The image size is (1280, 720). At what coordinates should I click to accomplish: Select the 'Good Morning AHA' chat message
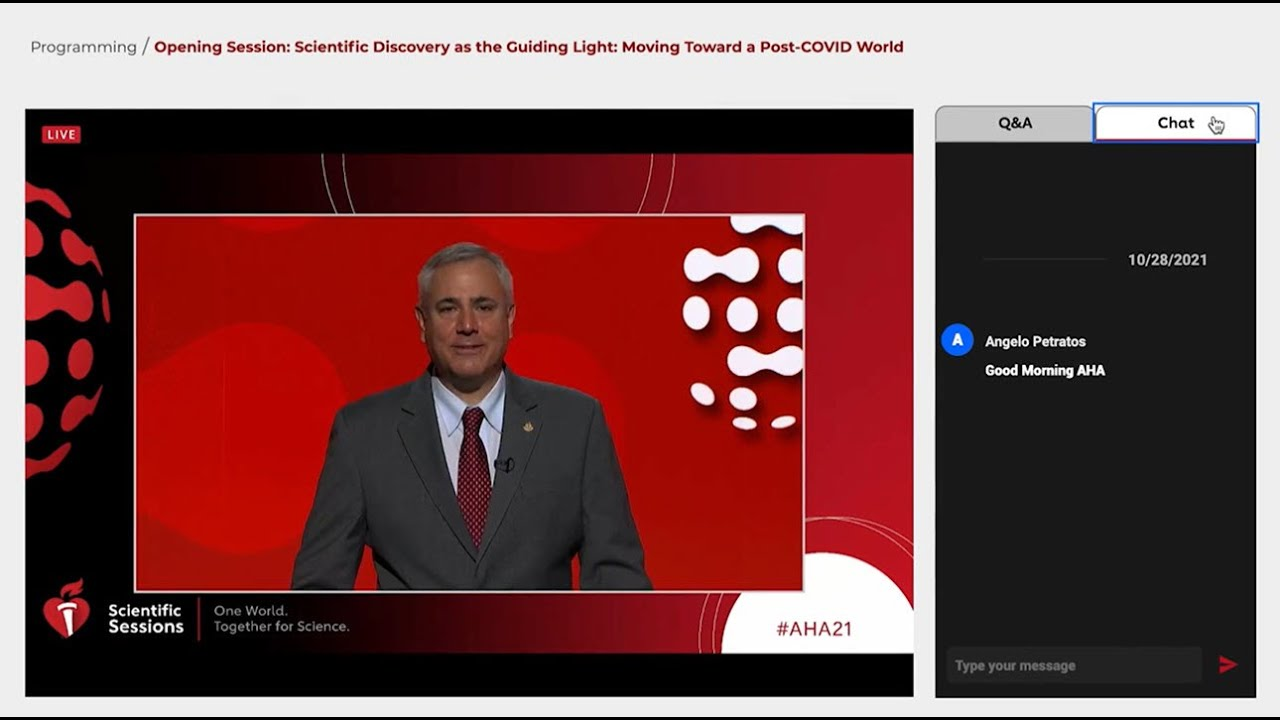coord(1045,370)
